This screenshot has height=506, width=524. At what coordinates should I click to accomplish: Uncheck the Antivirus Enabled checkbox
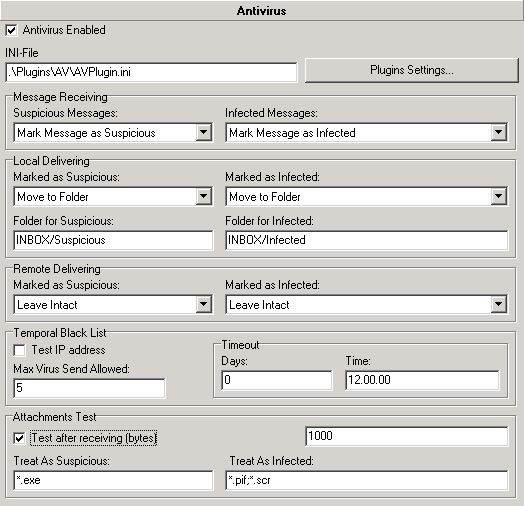pos(11,30)
